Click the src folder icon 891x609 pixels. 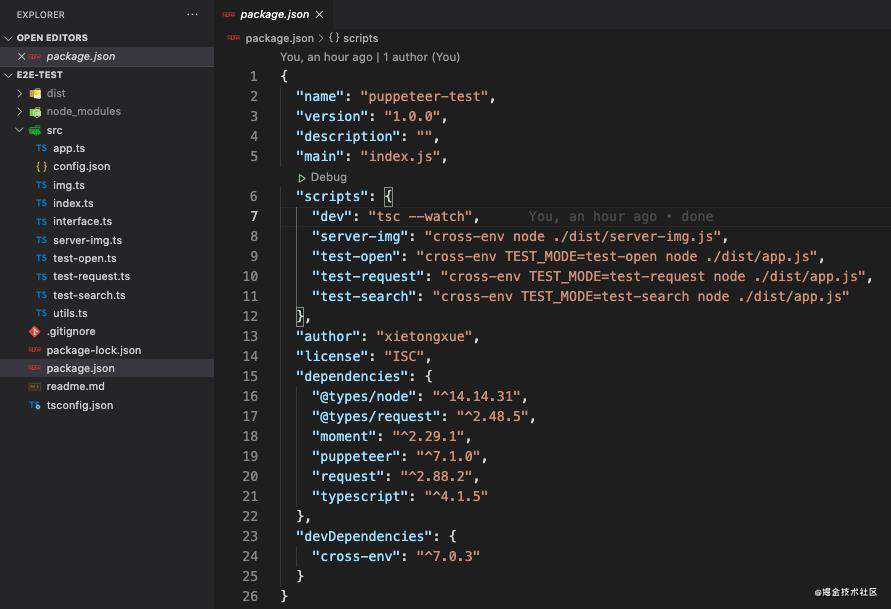[35, 130]
